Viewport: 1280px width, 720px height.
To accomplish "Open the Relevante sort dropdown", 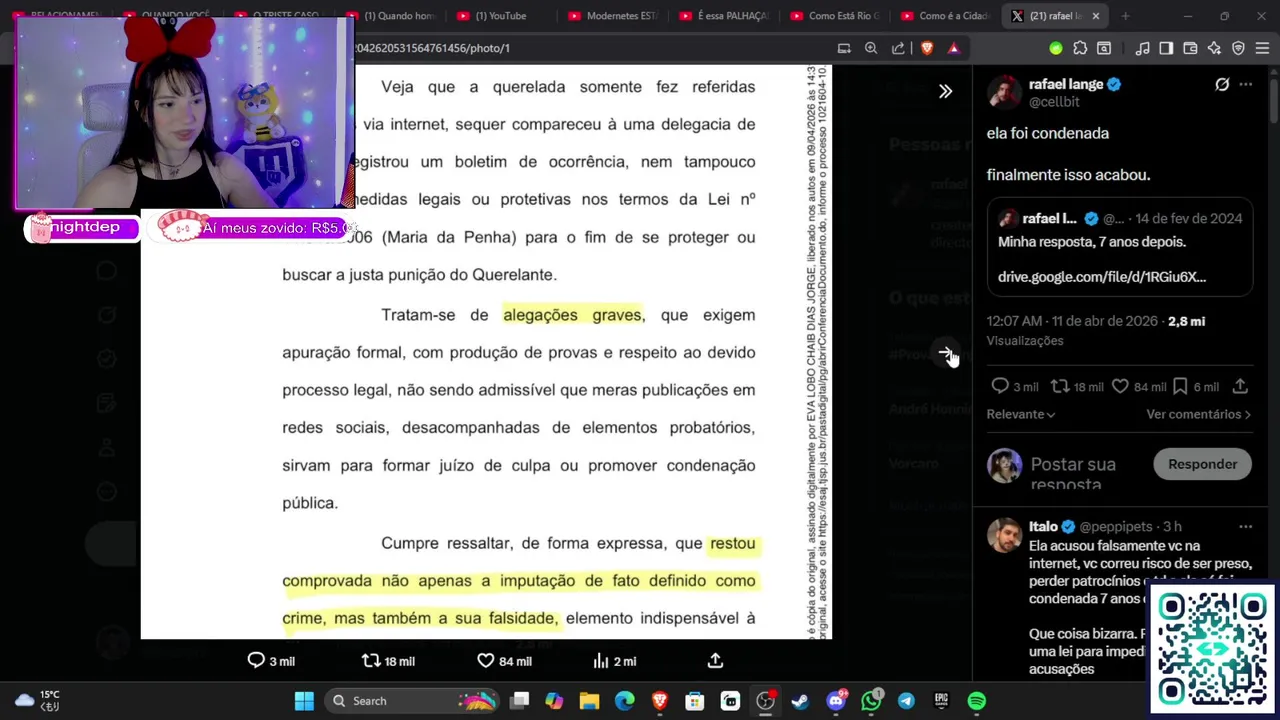I will tap(1021, 414).
